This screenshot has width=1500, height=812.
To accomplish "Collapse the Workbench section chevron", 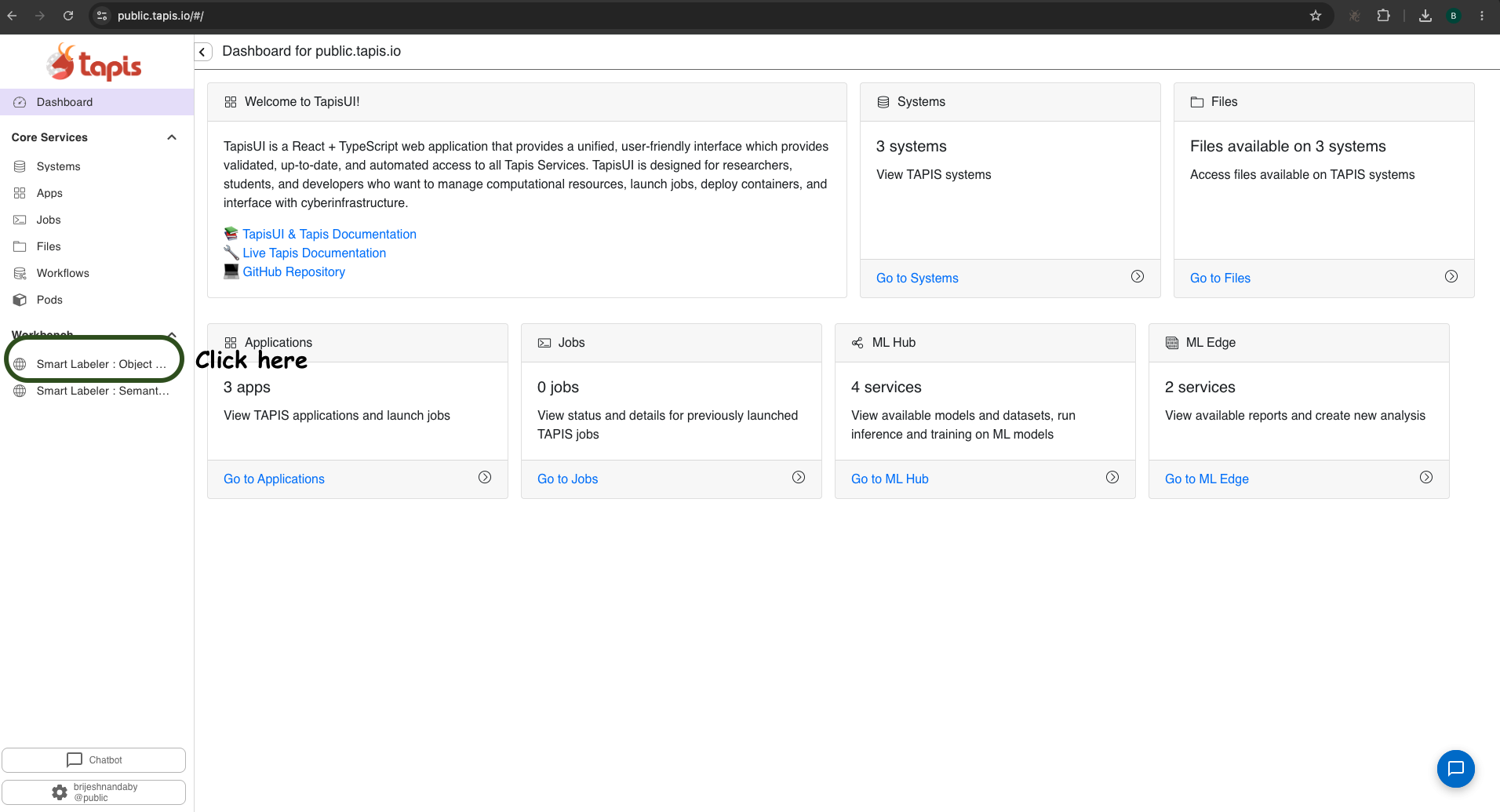I will pyautogui.click(x=172, y=335).
